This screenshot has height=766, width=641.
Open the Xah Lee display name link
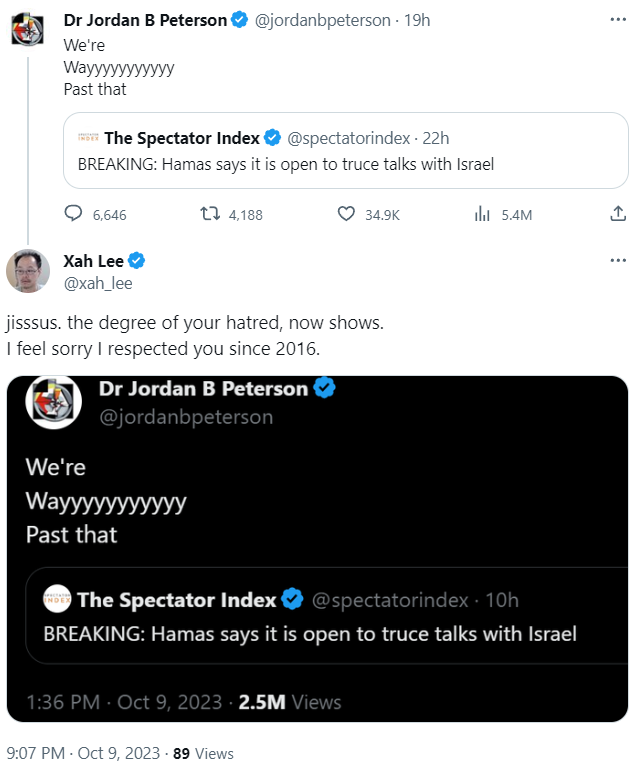pos(94,262)
